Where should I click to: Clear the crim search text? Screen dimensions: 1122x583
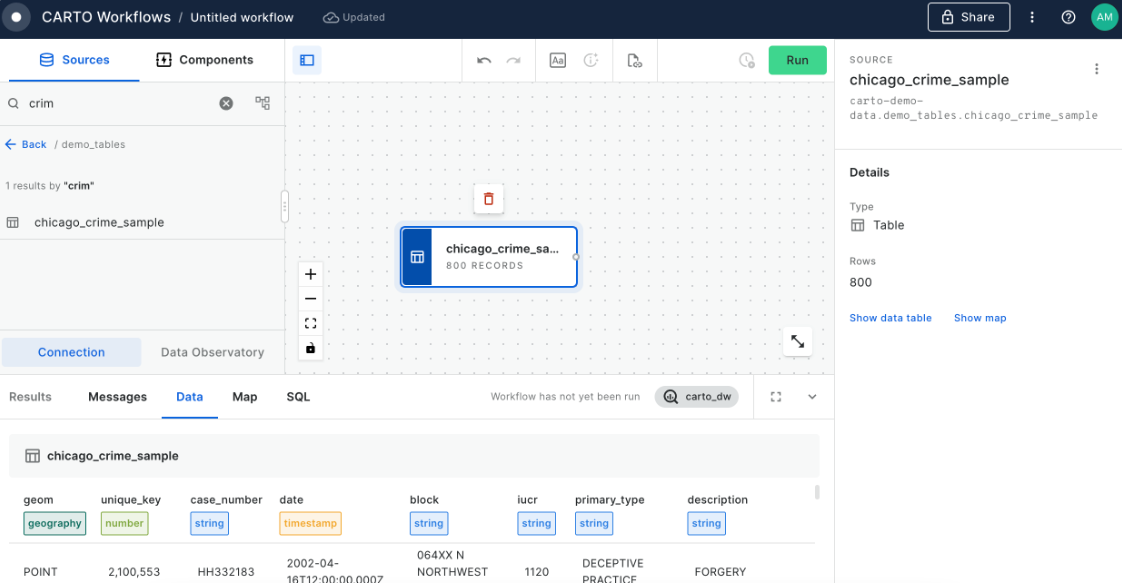226,103
